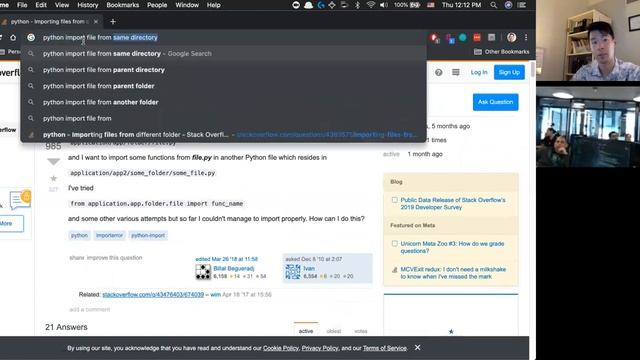640x360 pixels.
Task: Downvote the question
Action: tap(53, 162)
